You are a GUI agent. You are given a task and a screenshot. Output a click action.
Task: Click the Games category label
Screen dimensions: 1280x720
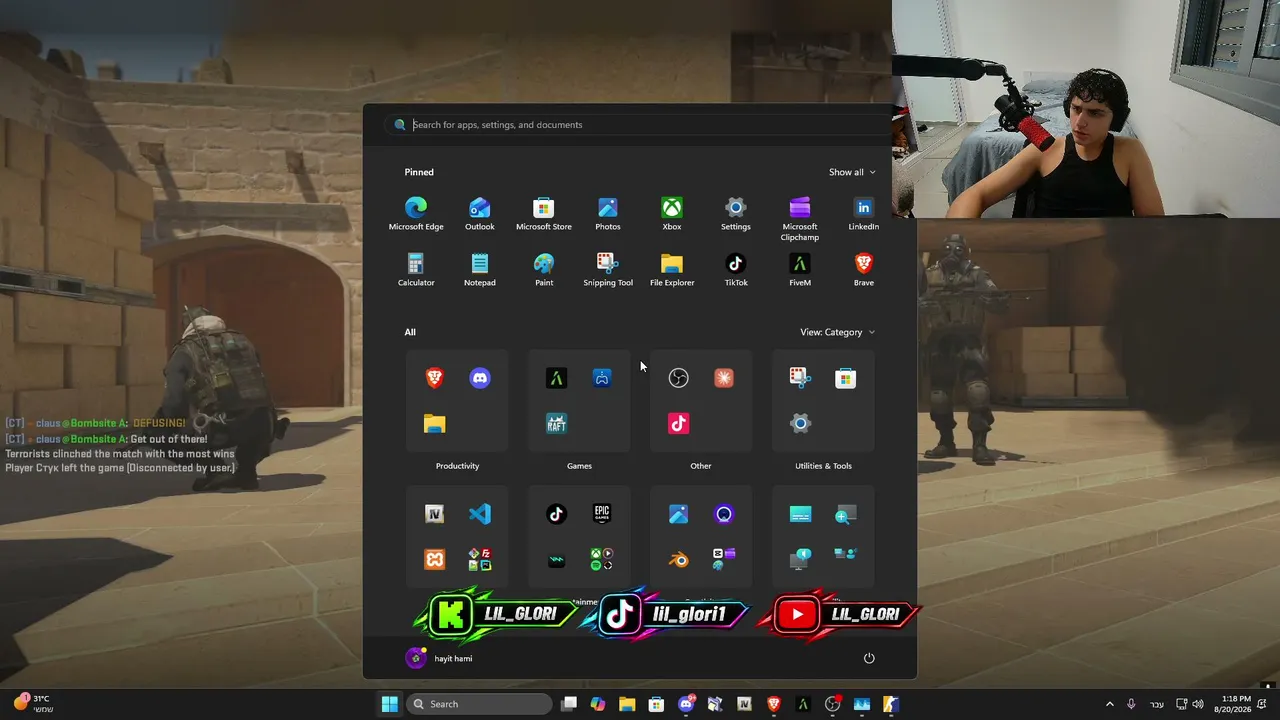[580, 466]
